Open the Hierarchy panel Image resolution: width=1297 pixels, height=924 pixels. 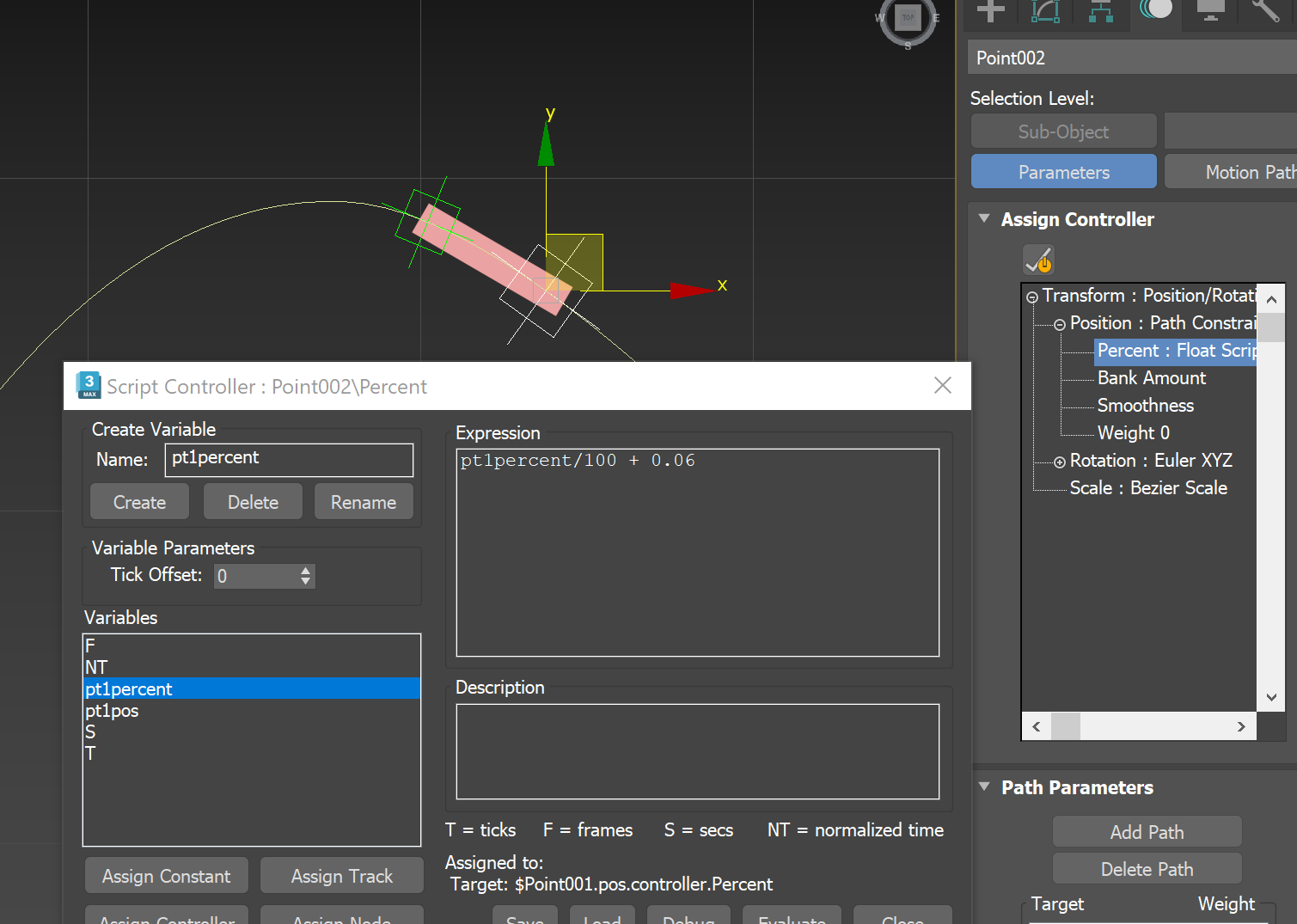(x=1101, y=11)
